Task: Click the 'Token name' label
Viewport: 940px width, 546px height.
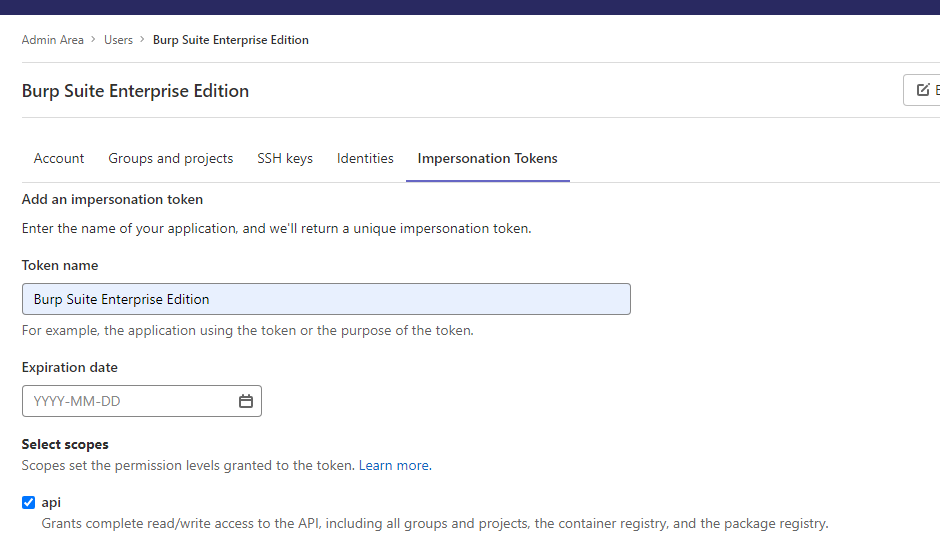Action: (60, 265)
